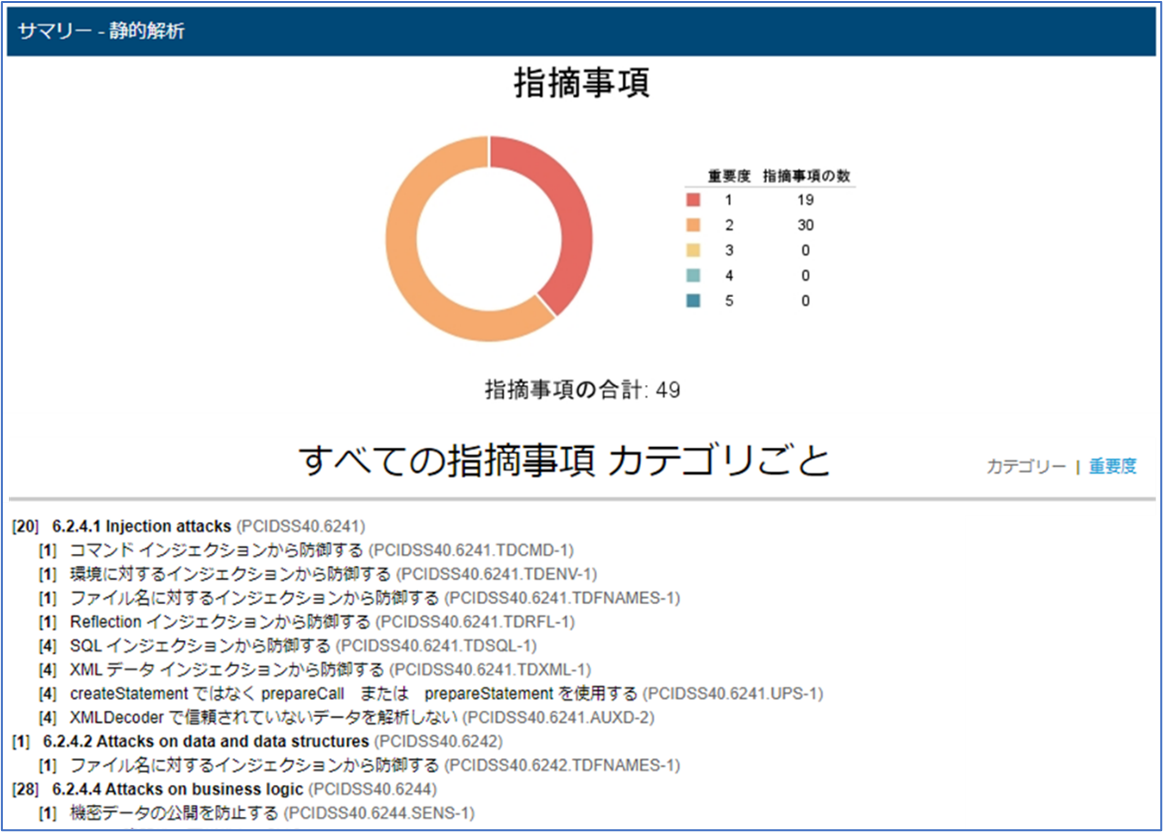Viewport: 1163px width, 832px height.
Task: Switch view to 重要度 grouping
Action: coord(1112,466)
